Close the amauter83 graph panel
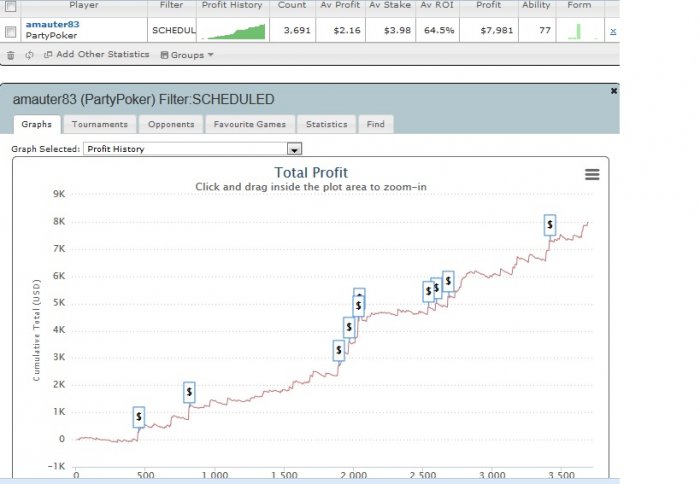Viewport: 700px width, 484px height. (x=614, y=91)
